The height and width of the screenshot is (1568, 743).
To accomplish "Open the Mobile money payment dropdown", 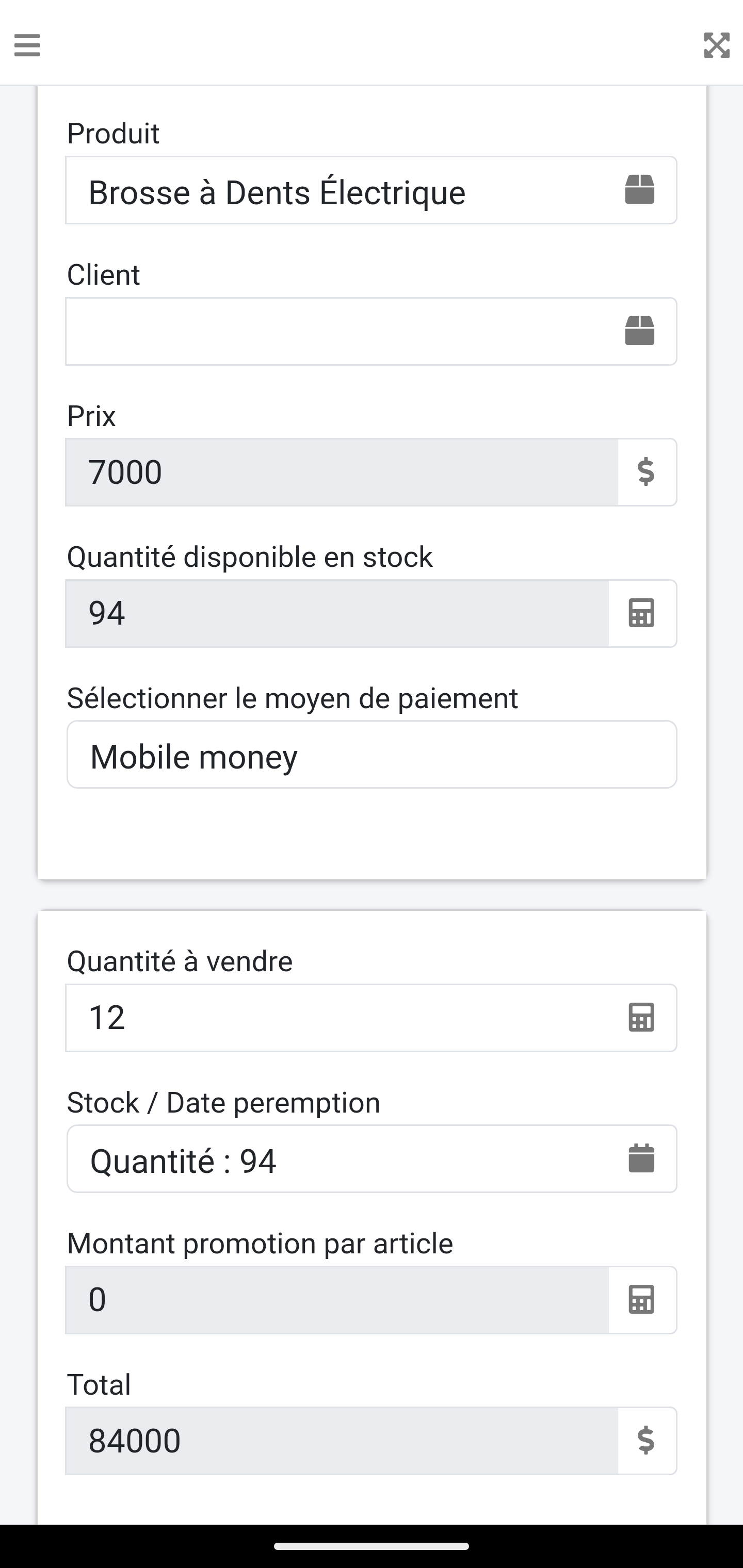I will [x=372, y=755].
